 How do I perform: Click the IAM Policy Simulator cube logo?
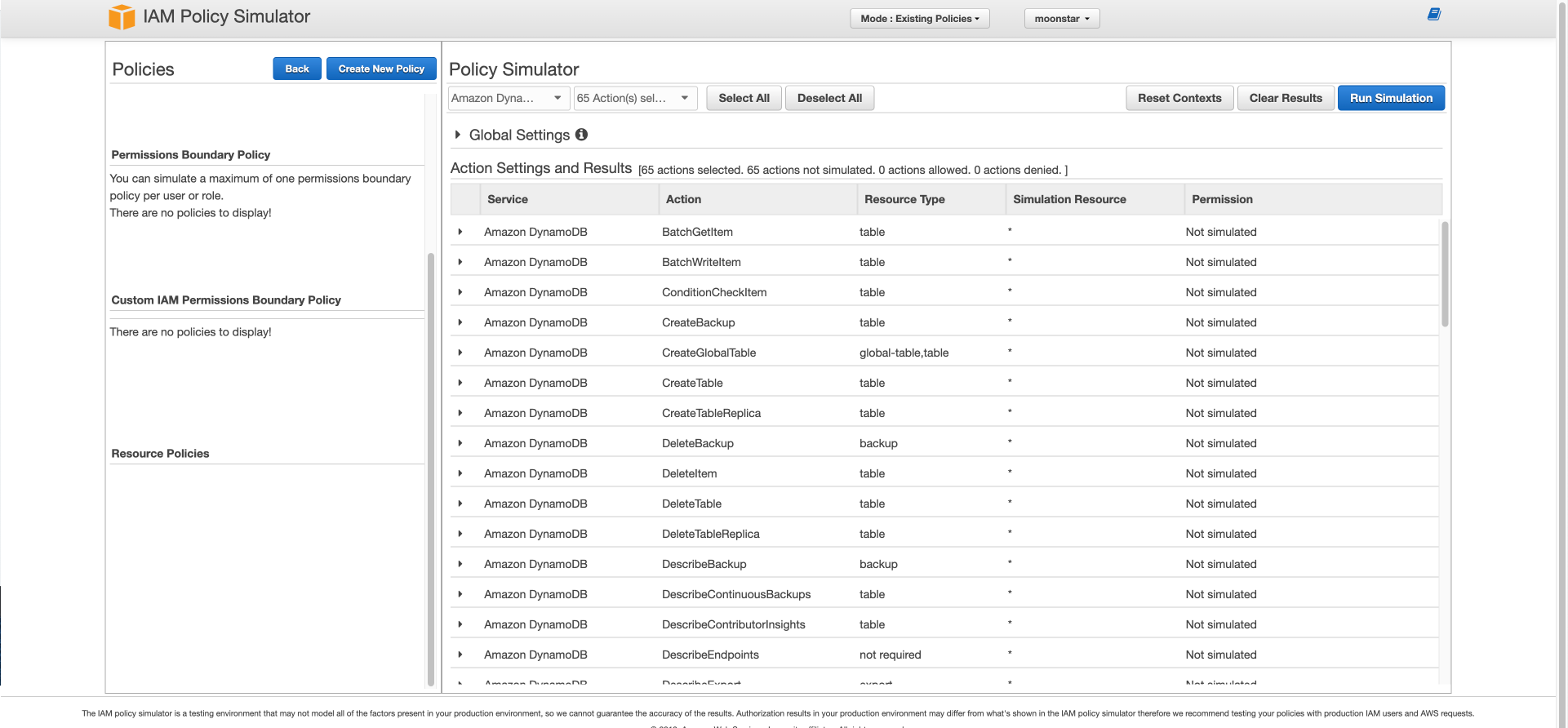point(122,17)
